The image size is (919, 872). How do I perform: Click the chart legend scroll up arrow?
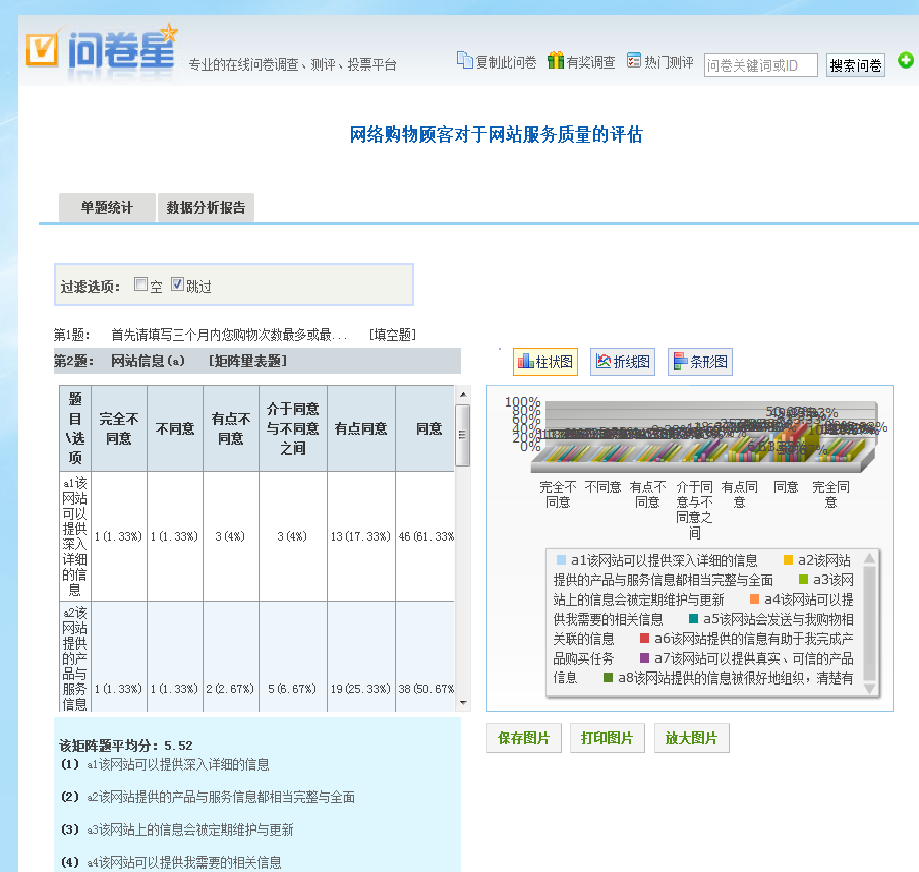pos(870,558)
